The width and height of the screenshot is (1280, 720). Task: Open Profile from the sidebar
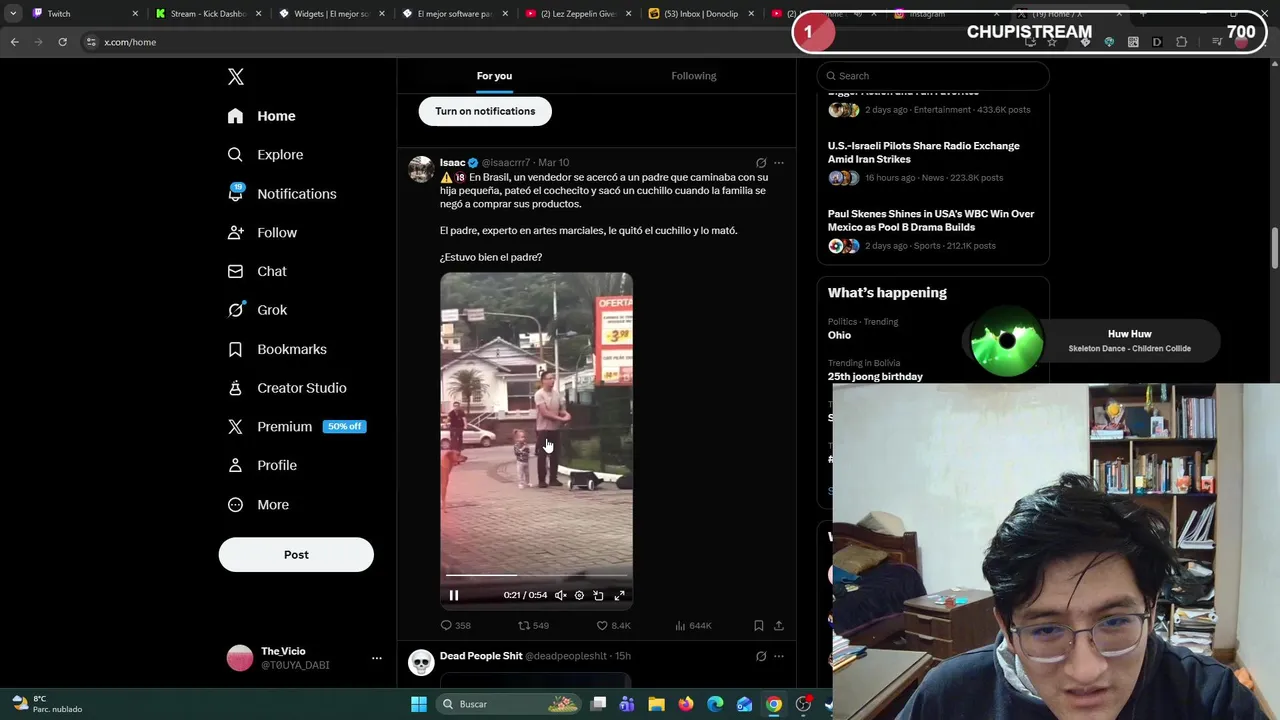coord(262,466)
